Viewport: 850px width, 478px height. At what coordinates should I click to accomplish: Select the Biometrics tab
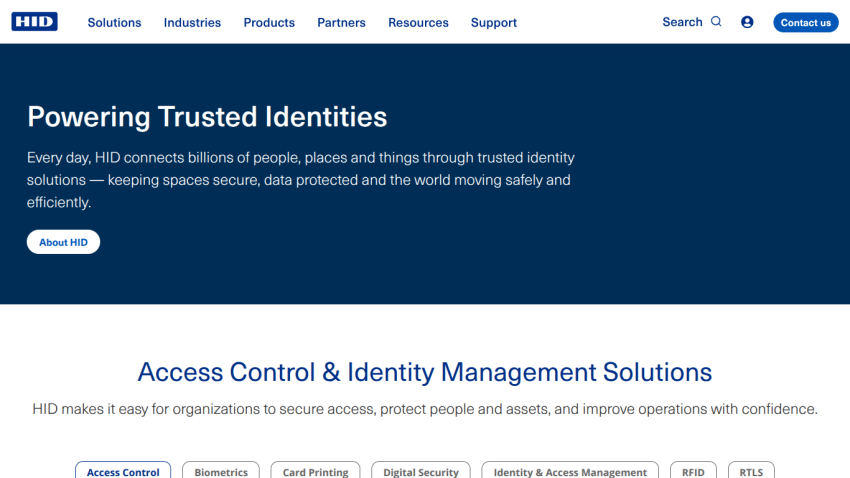coord(221,470)
